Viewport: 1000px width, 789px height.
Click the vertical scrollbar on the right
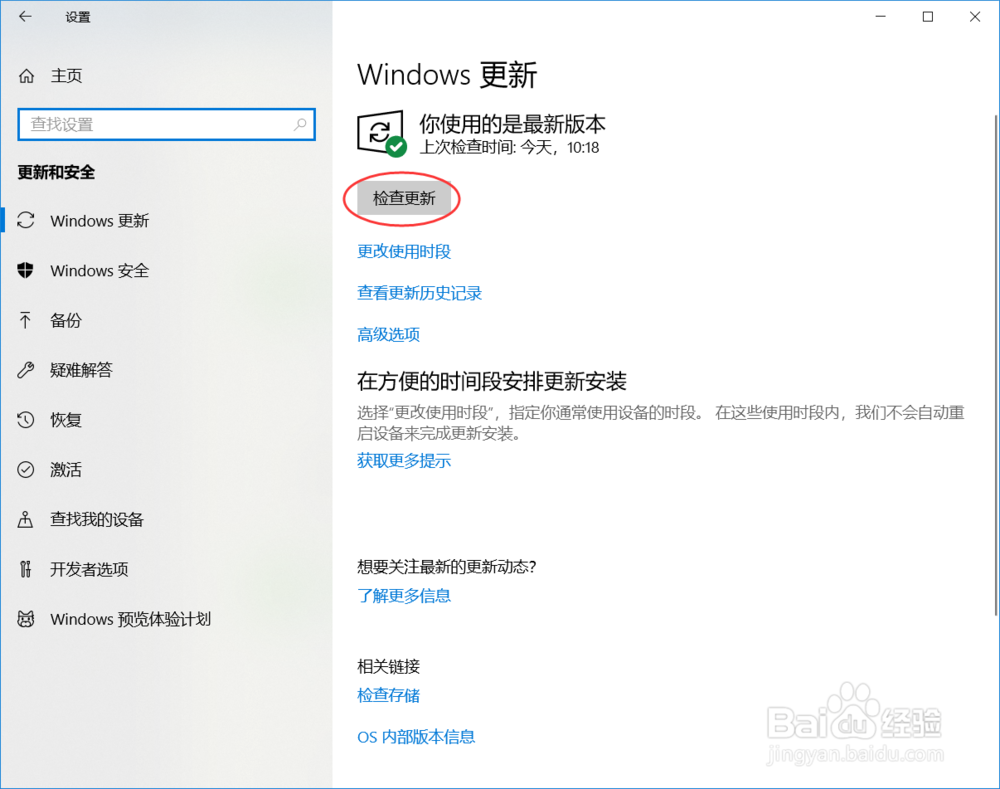[x=996, y=365]
